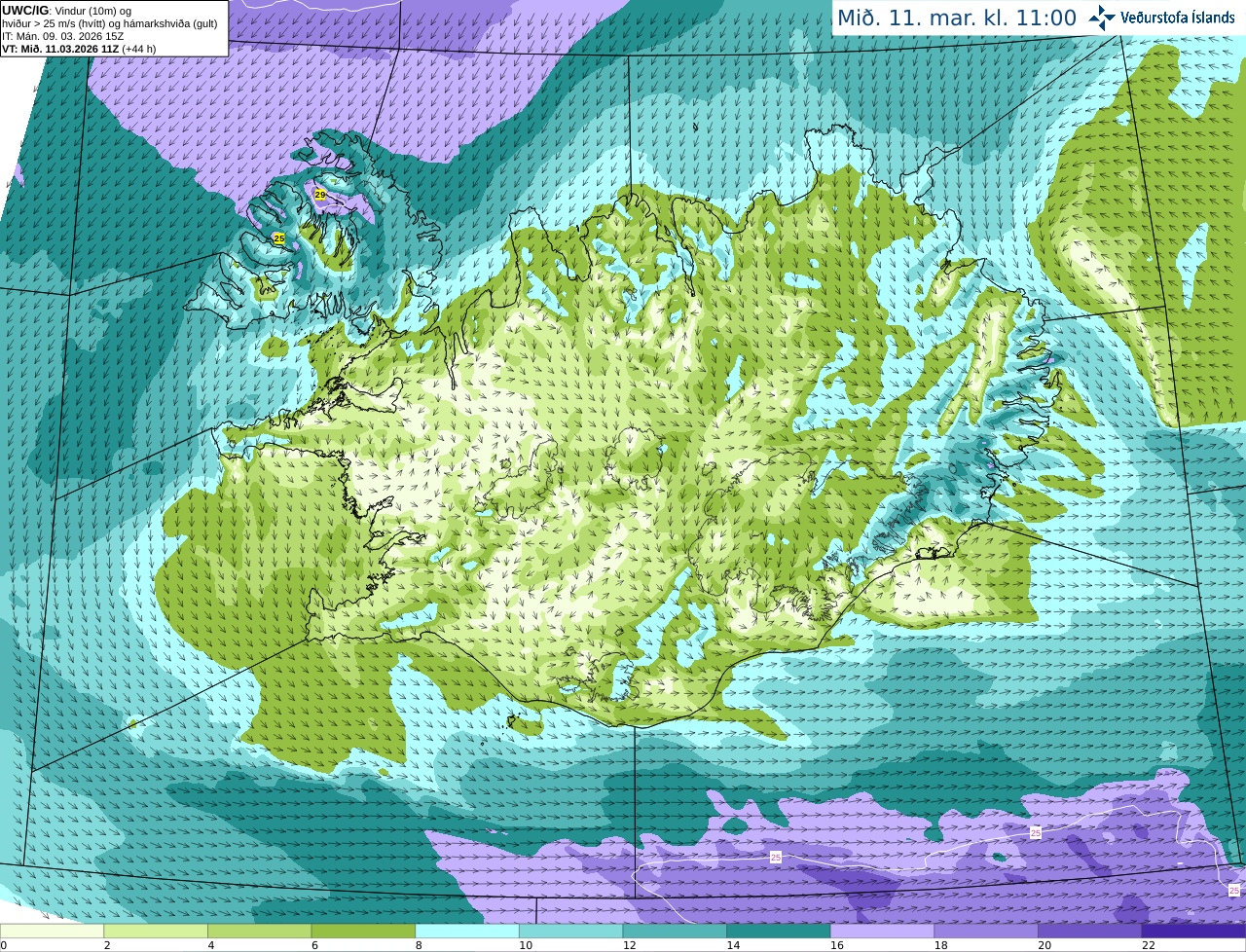Select the 2–4 m/s light yellow-green swatch
Screen dimensions: 1246x952
[156, 932]
